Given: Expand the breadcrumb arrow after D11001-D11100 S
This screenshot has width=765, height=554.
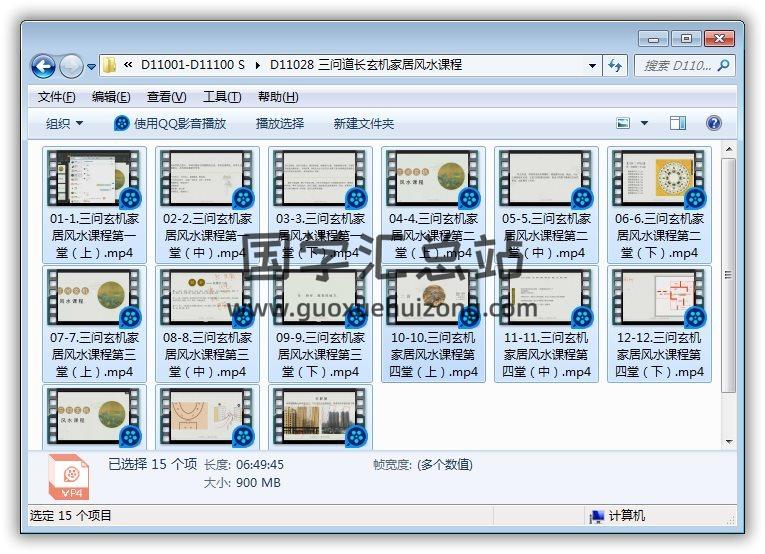Looking at the screenshot, I should 258,65.
